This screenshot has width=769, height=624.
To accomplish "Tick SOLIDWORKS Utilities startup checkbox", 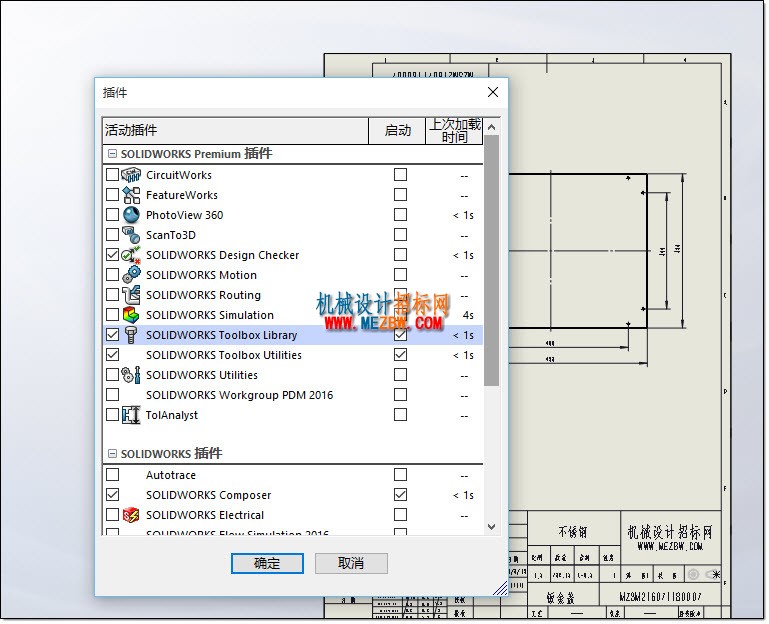I will coord(400,375).
